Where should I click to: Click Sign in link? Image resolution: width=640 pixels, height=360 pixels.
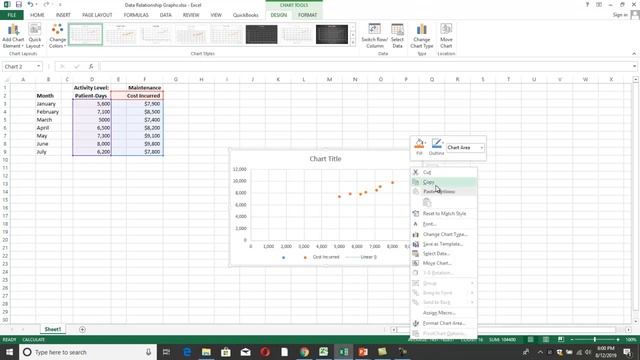(620, 15)
